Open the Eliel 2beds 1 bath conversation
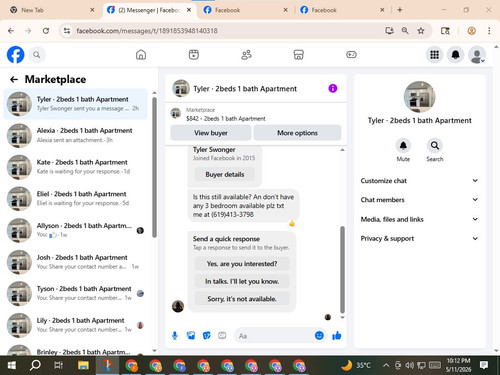 [x=75, y=199]
